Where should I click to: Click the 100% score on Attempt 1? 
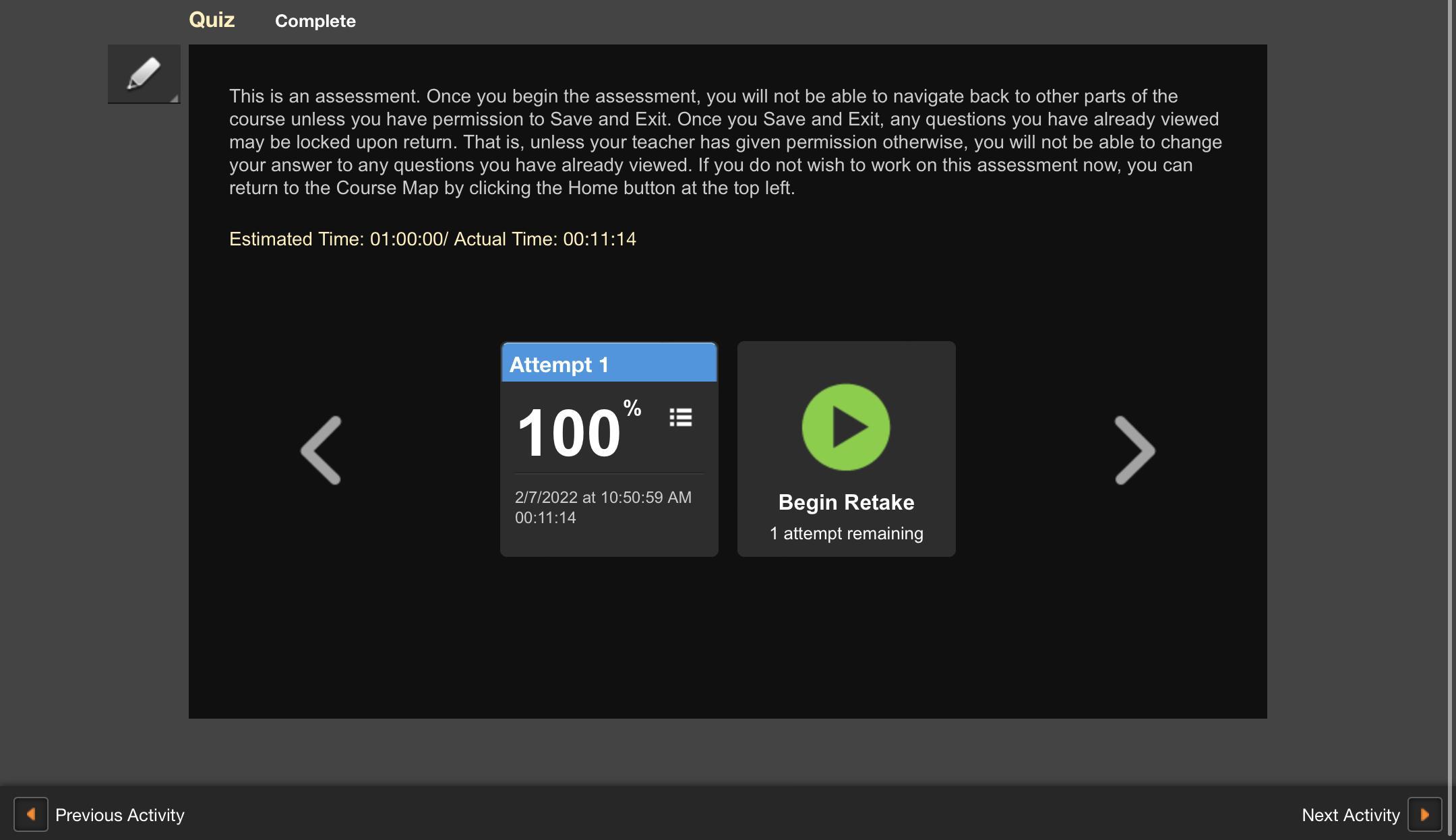[x=570, y=433]
